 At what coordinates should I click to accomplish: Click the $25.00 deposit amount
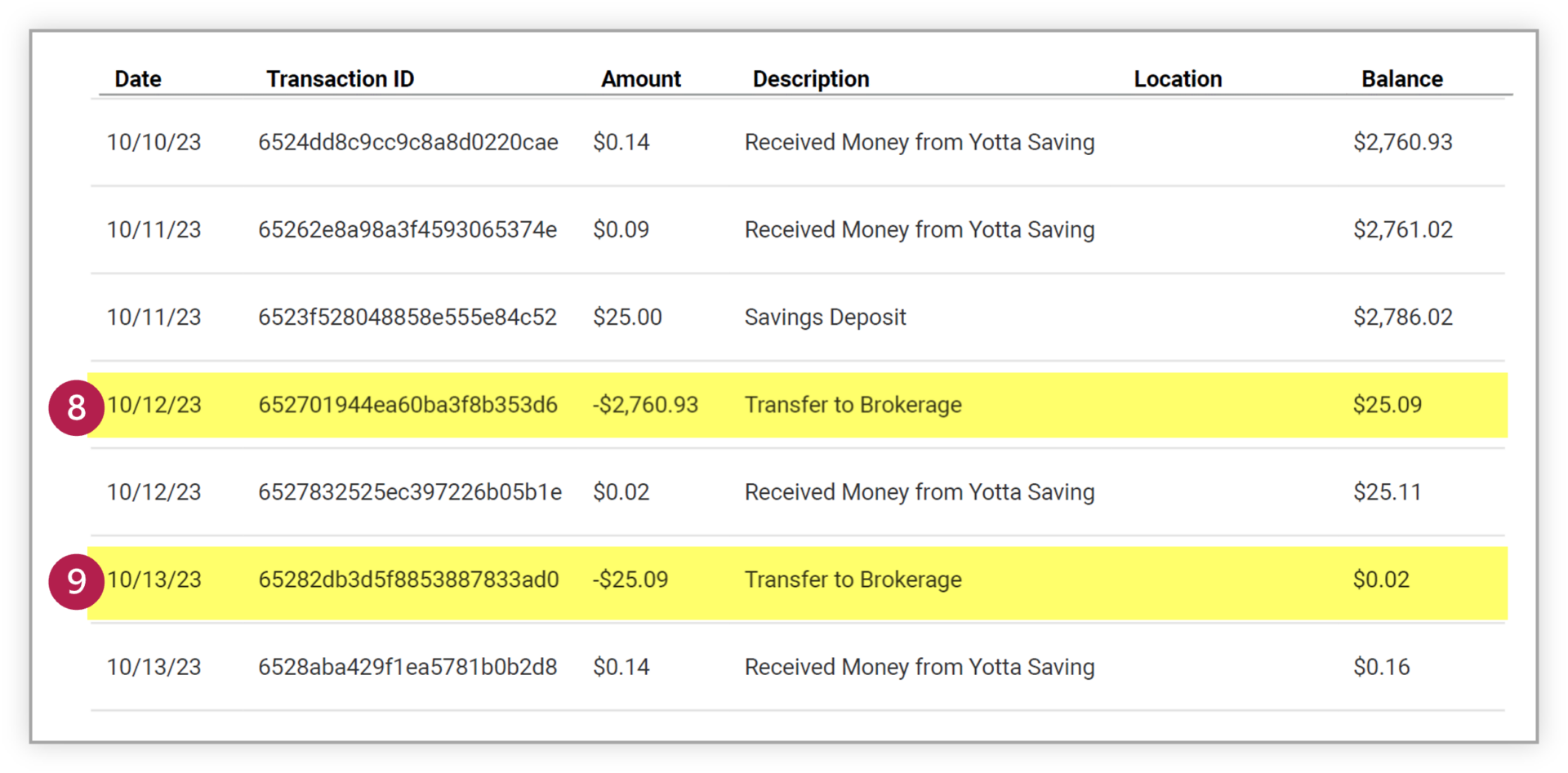[626, 318]
